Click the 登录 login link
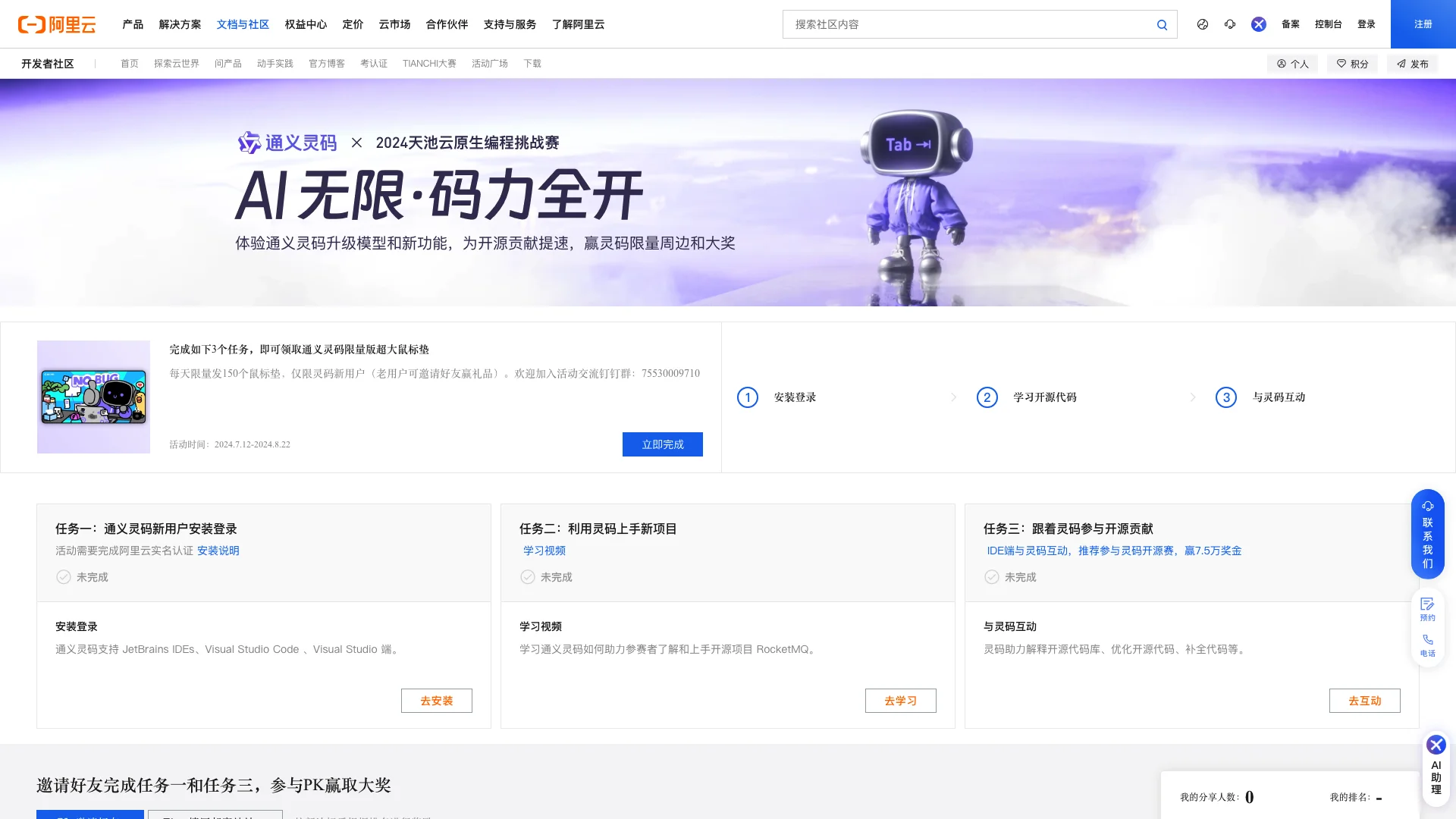This screenshot has width=1456, height=819. 1367,24
